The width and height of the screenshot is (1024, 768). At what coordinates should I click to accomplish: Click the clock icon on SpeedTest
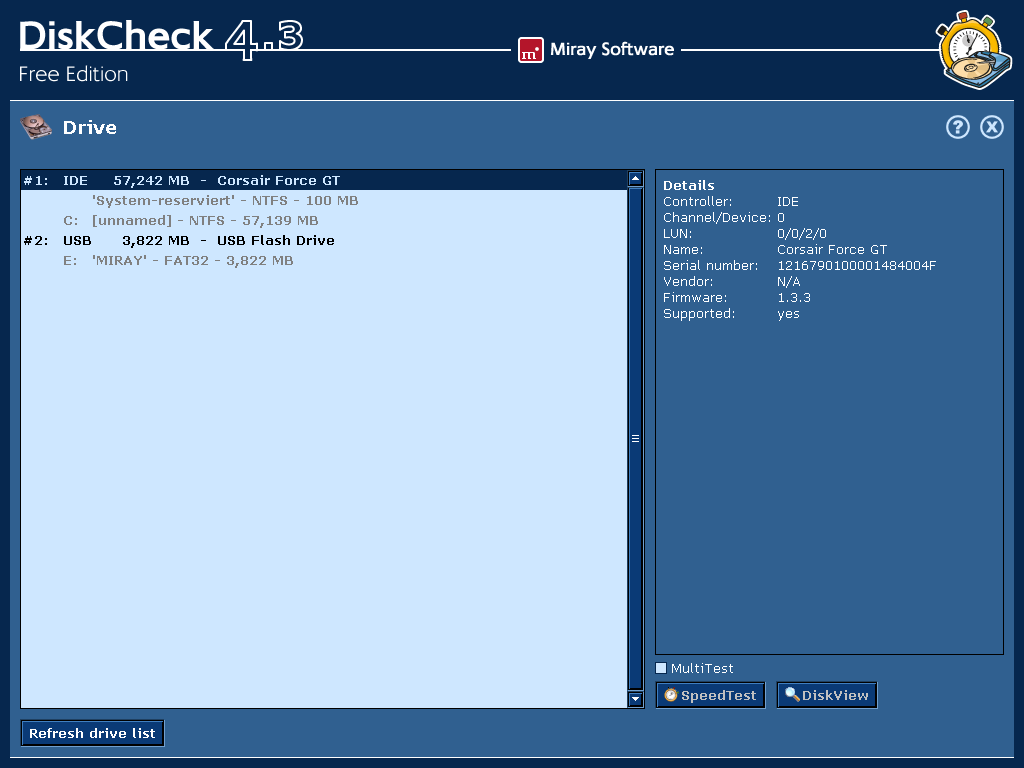671,695
